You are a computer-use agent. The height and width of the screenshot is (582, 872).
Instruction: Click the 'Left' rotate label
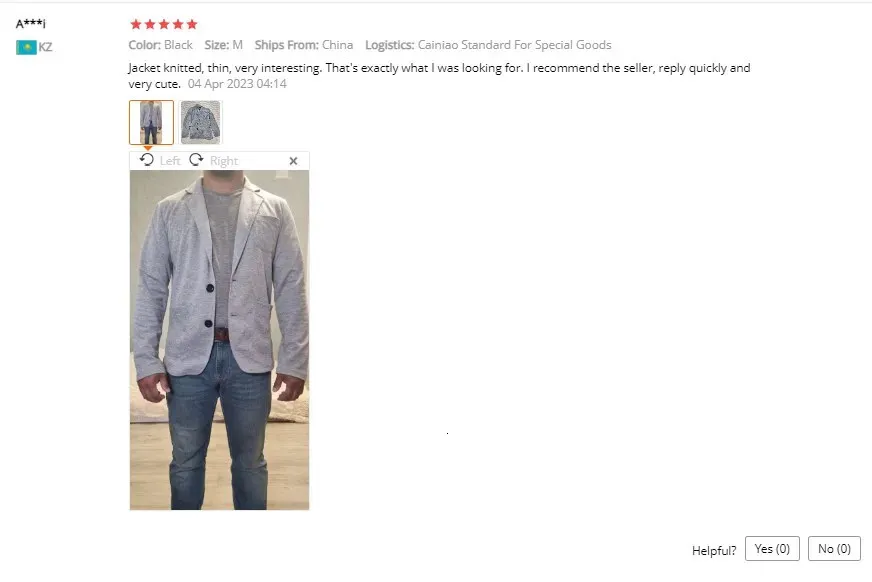(x=170, y=161)
